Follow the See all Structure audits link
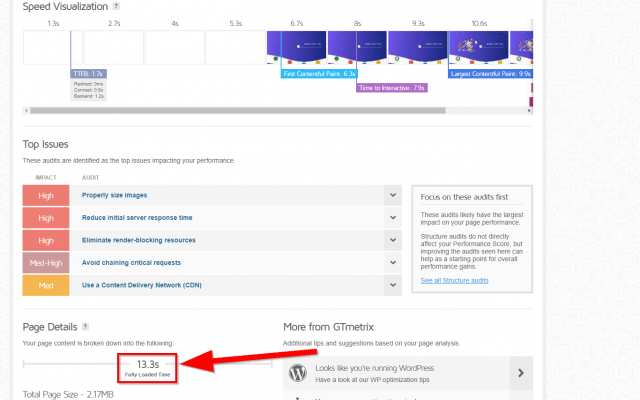This screenshot has height=400, width=640. coord(454,280)
